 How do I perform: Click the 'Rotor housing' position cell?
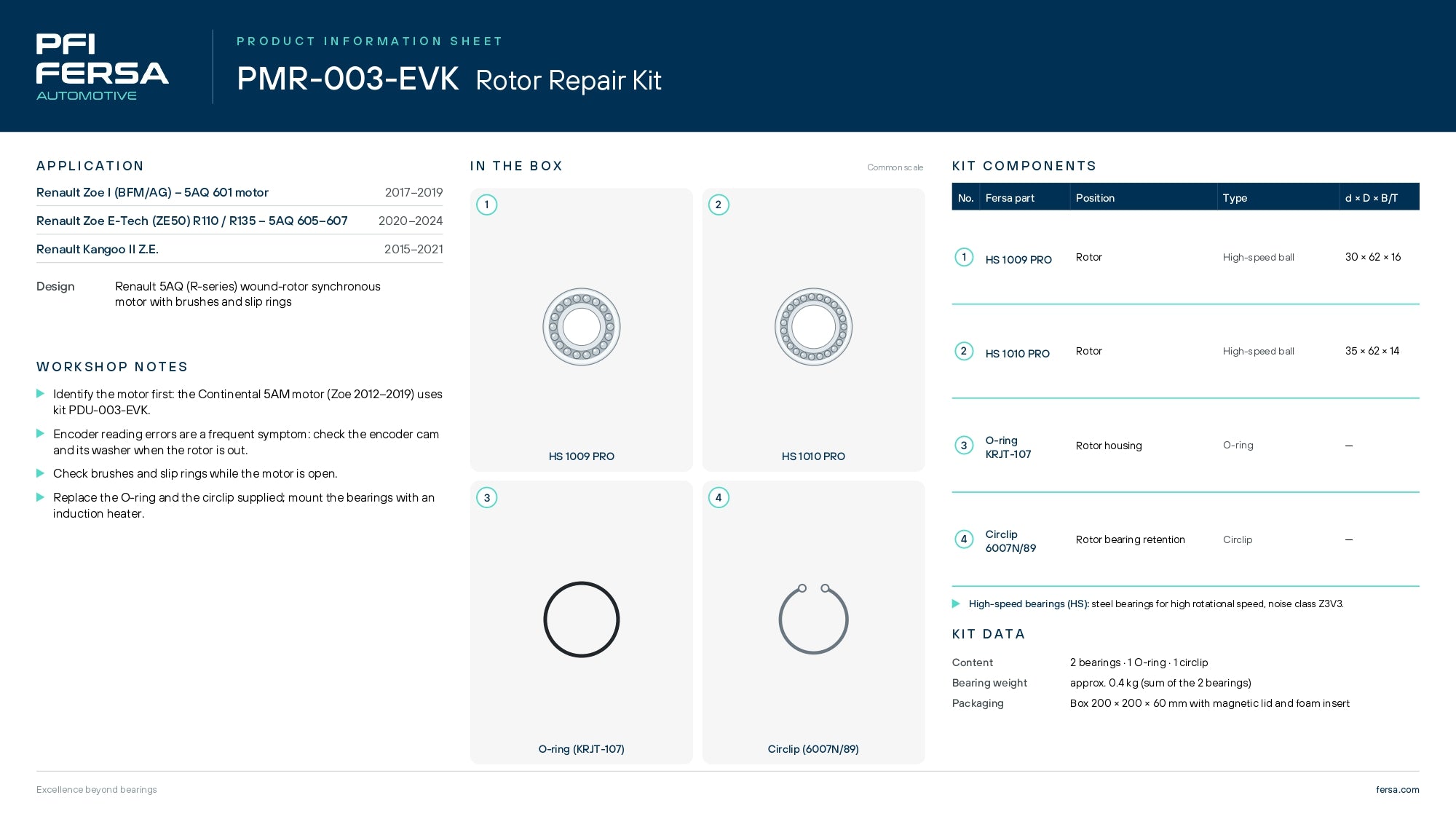(x=1109, y=446)
